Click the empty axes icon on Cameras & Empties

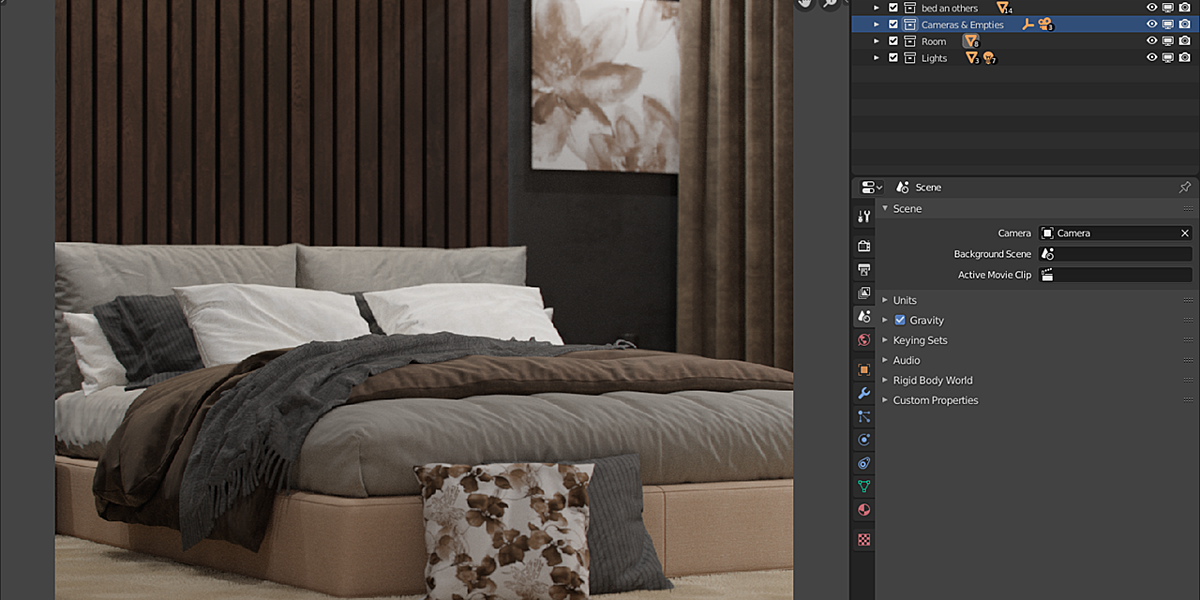pyautogui.click(x=1028, y=24)
